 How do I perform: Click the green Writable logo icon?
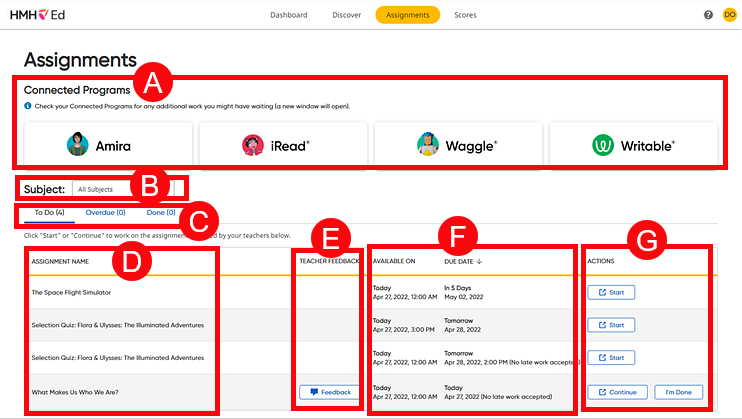click(603, 145)
